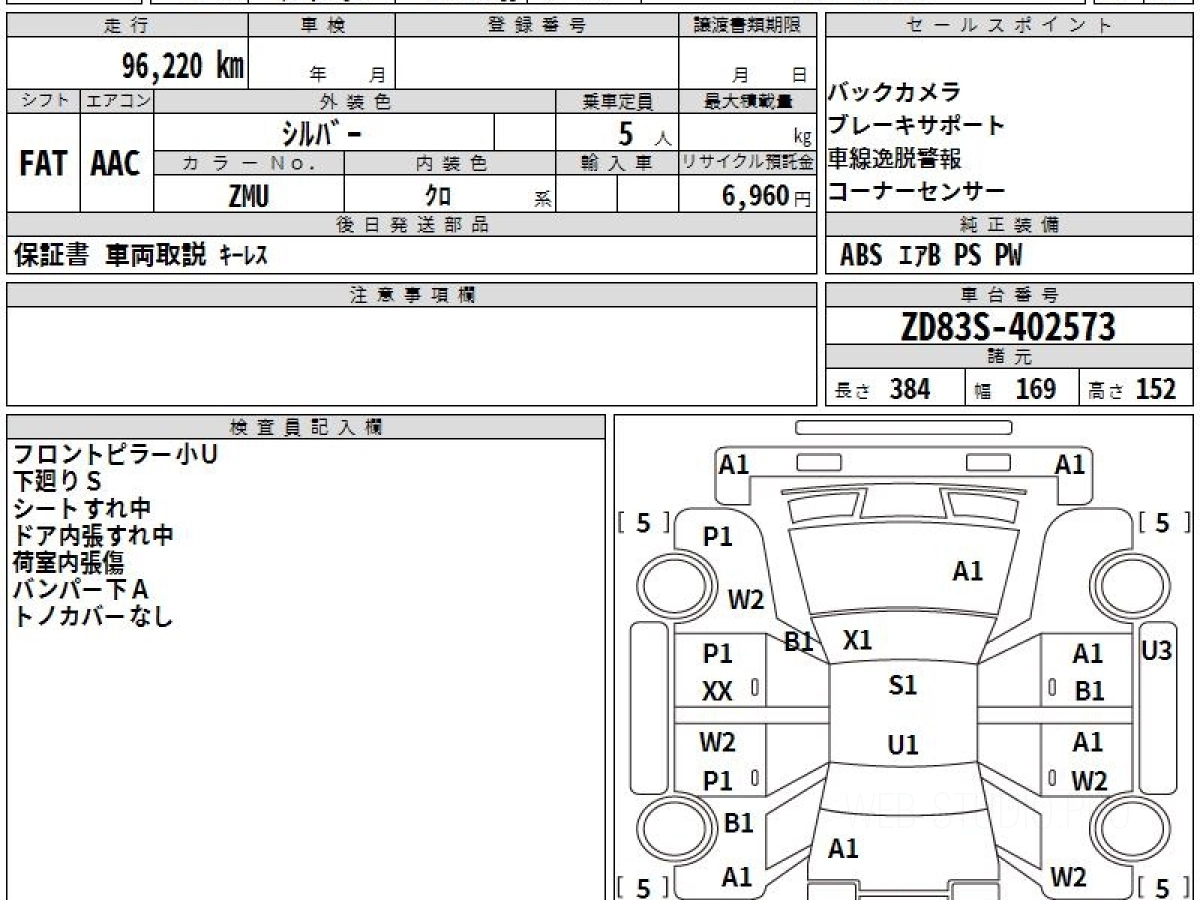
Task: Select the X1 mark on the diagram
Action: (x=857, y=640)
